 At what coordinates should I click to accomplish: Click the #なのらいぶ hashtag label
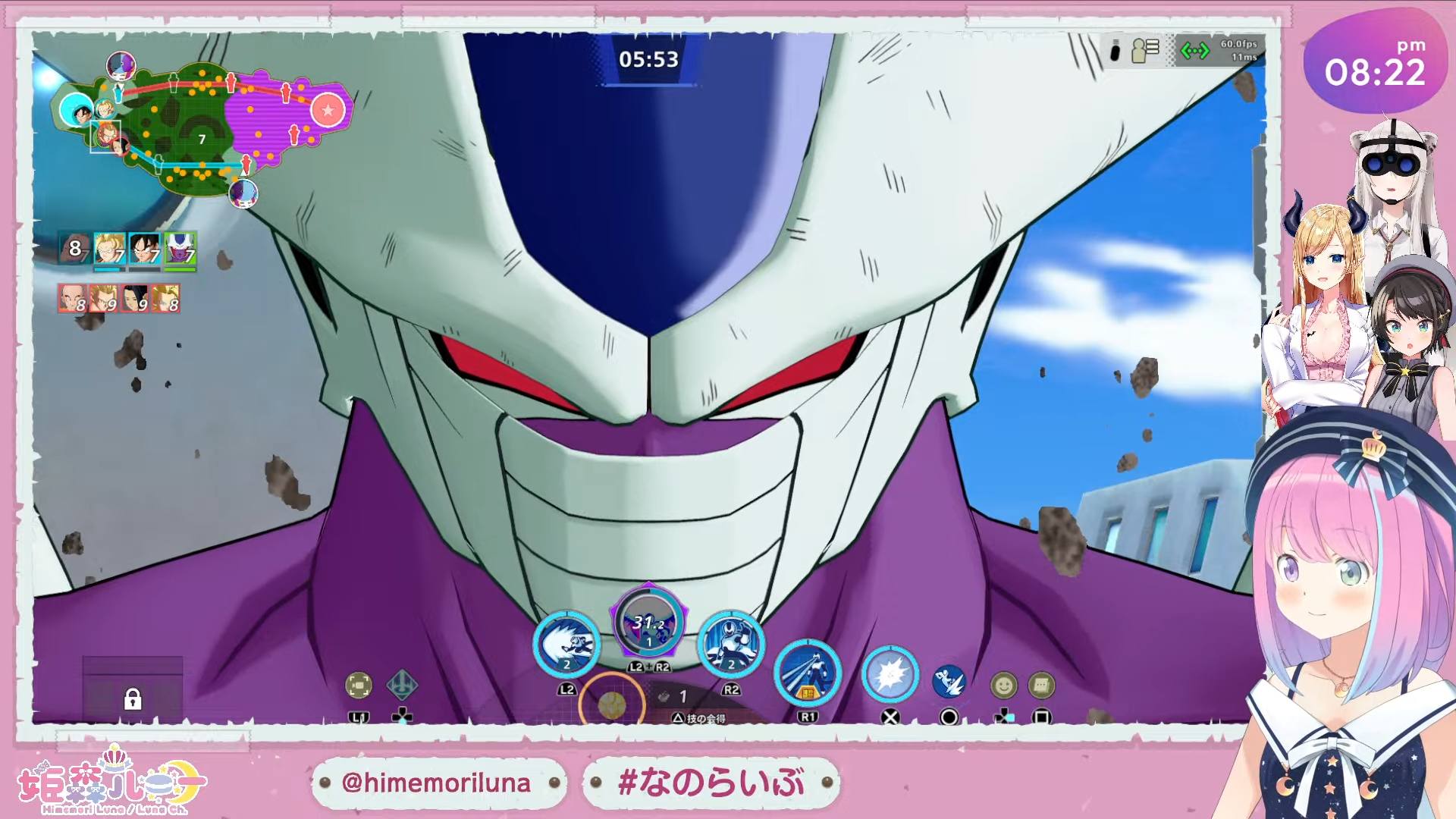711,783
